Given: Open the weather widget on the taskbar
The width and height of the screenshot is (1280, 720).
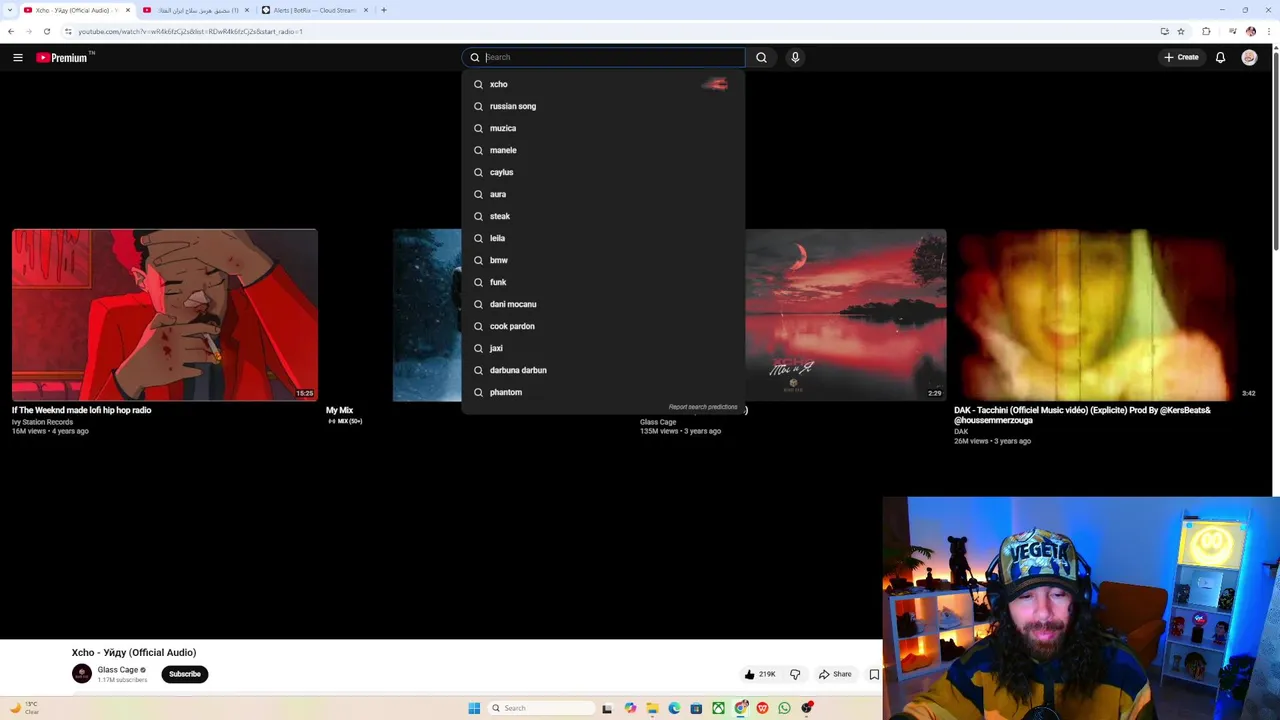Looking at the screenshot, I should (25, 708).
